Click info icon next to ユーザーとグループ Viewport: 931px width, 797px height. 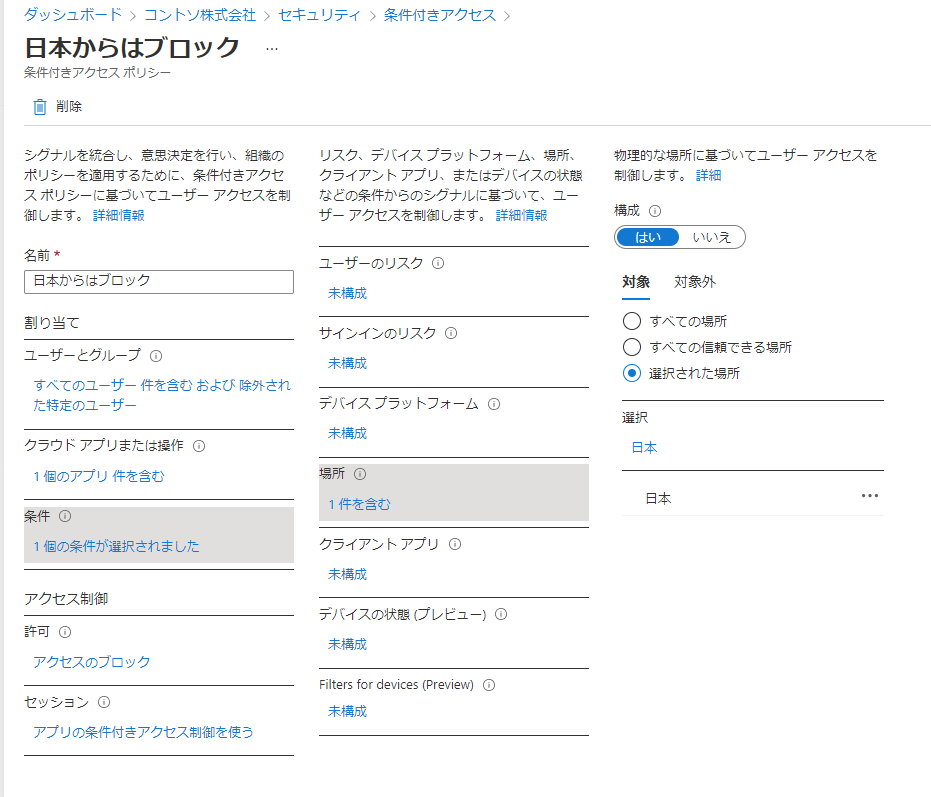156,356
